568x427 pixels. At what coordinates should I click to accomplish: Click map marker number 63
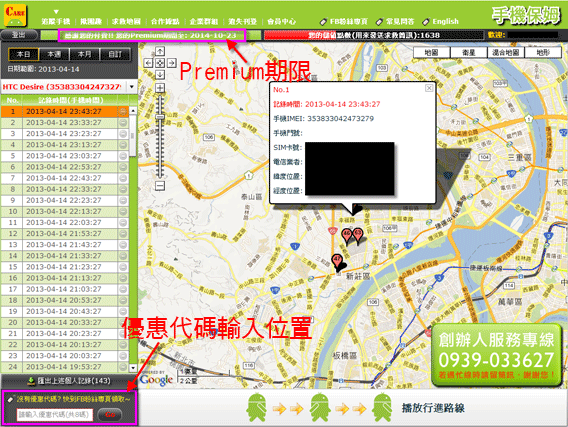[x=358, y=234]
